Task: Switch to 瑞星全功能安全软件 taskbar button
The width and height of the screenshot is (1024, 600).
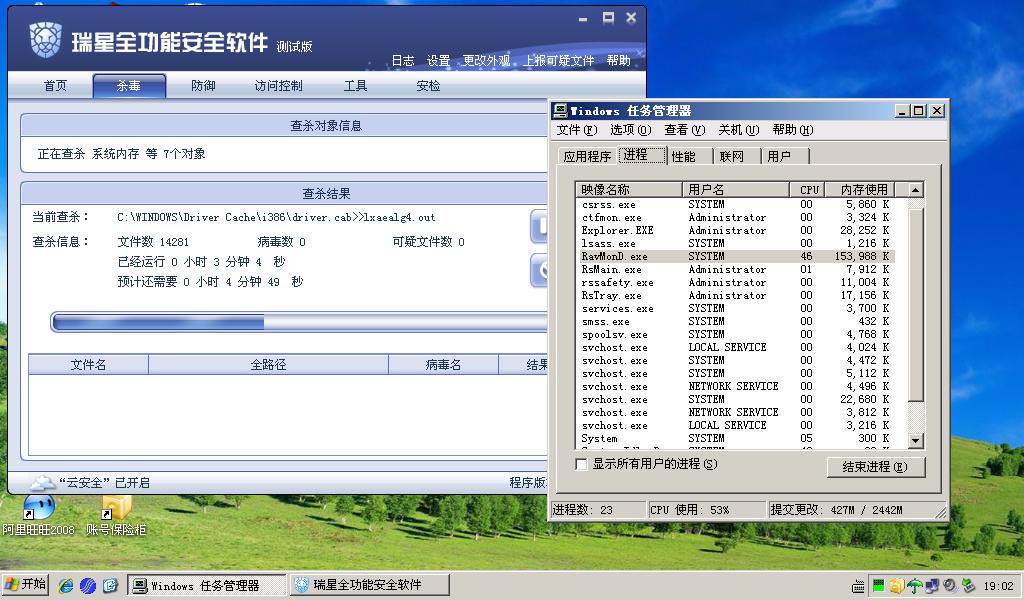Action: coord(370,585)
